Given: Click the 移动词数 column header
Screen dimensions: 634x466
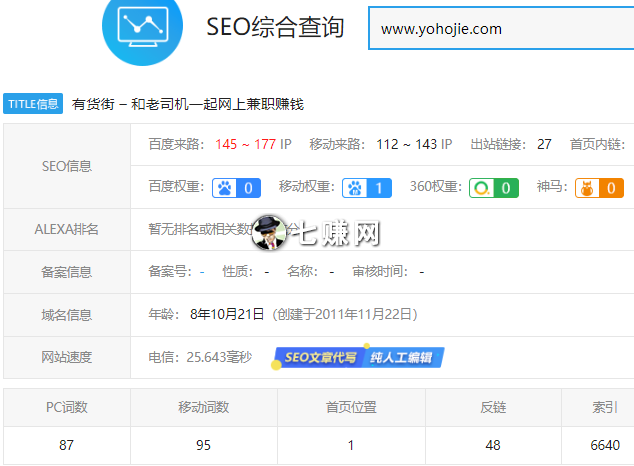Looking at the screenshot, I should click(204, 407).
